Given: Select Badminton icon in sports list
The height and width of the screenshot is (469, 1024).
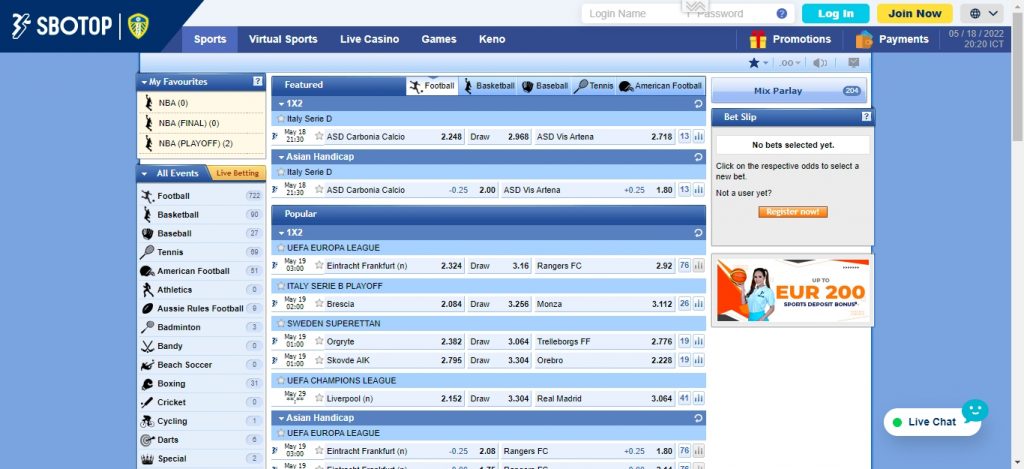Looking at the screenshot, I should click(148, 327).
